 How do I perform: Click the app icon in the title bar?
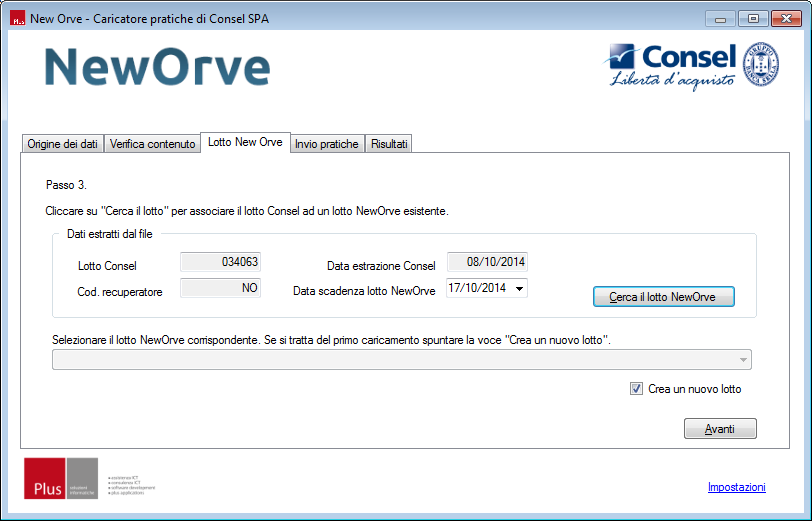[18, 19]
